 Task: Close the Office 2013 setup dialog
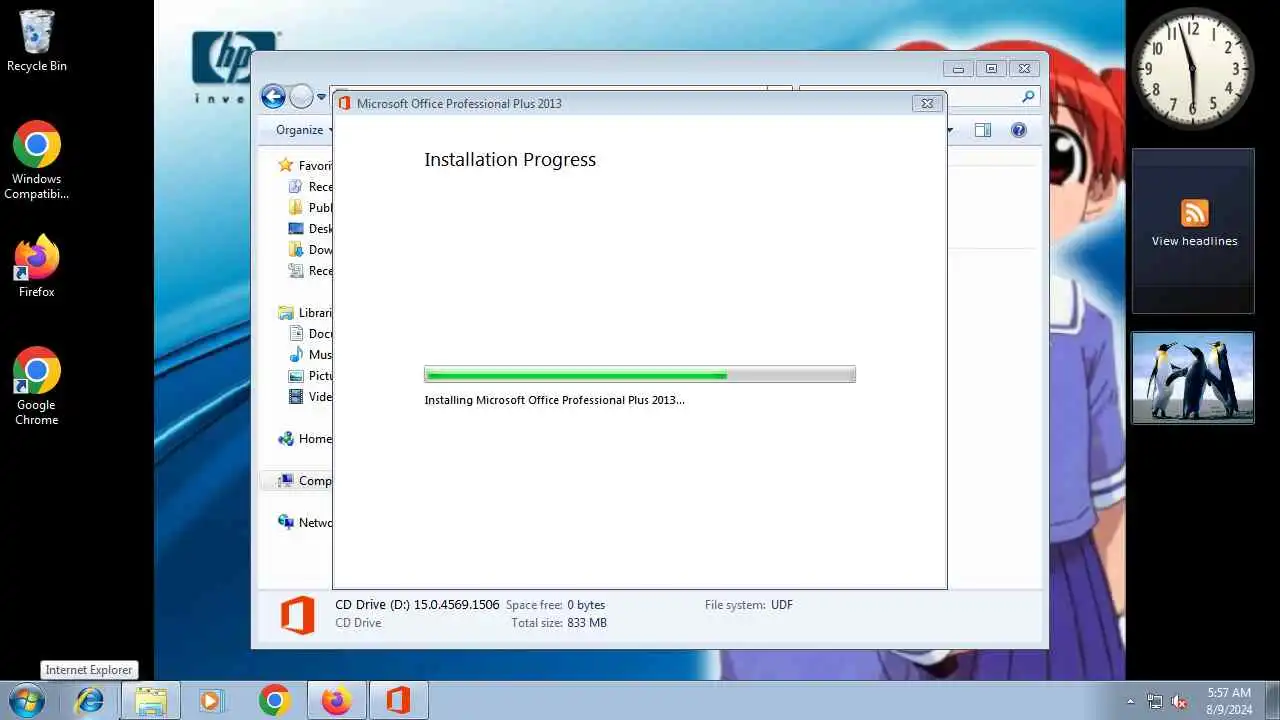(927, 103)
